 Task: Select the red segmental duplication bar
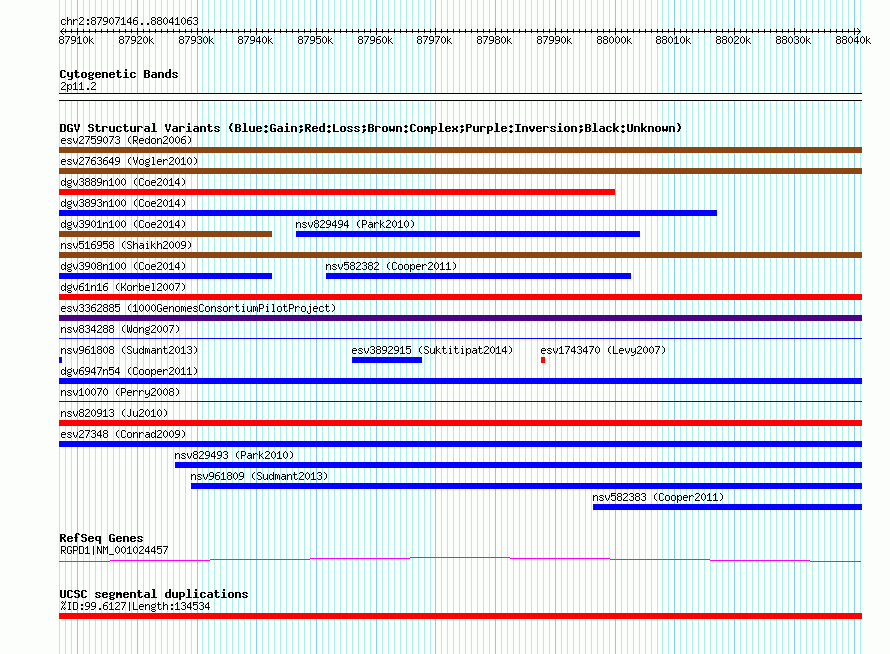click(x=460, y=616)
